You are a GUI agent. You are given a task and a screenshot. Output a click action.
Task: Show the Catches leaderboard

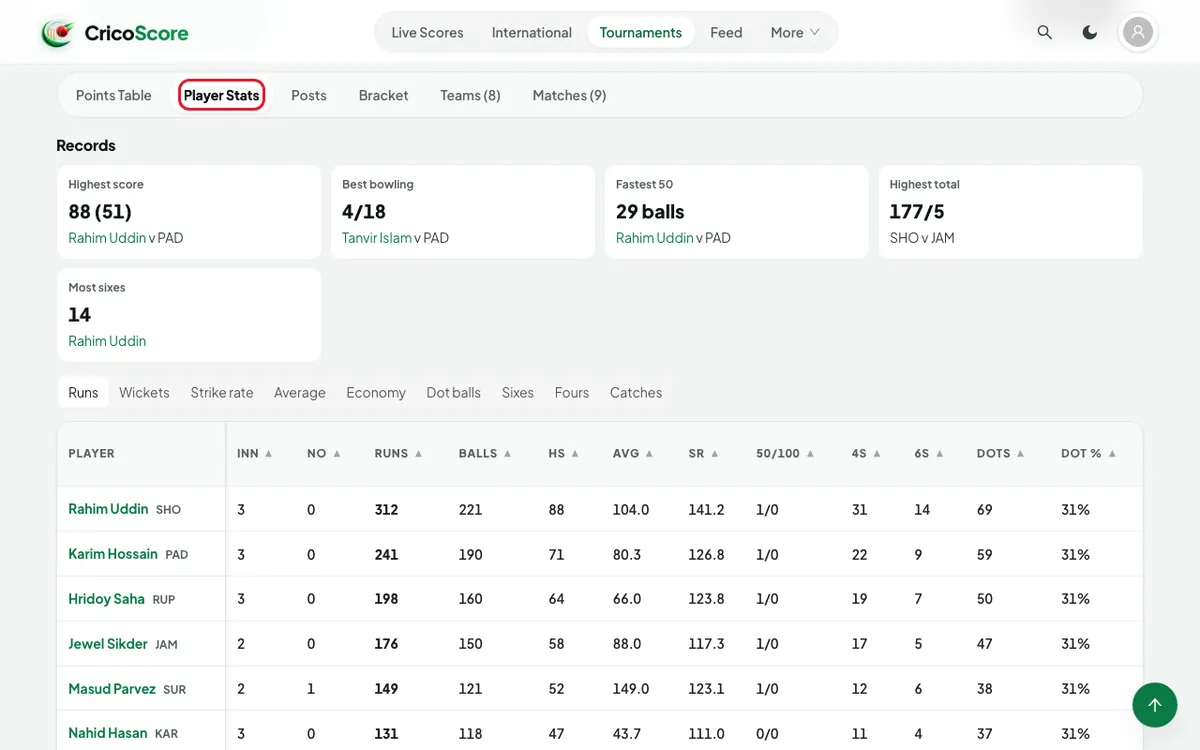(x=636, y=392)
